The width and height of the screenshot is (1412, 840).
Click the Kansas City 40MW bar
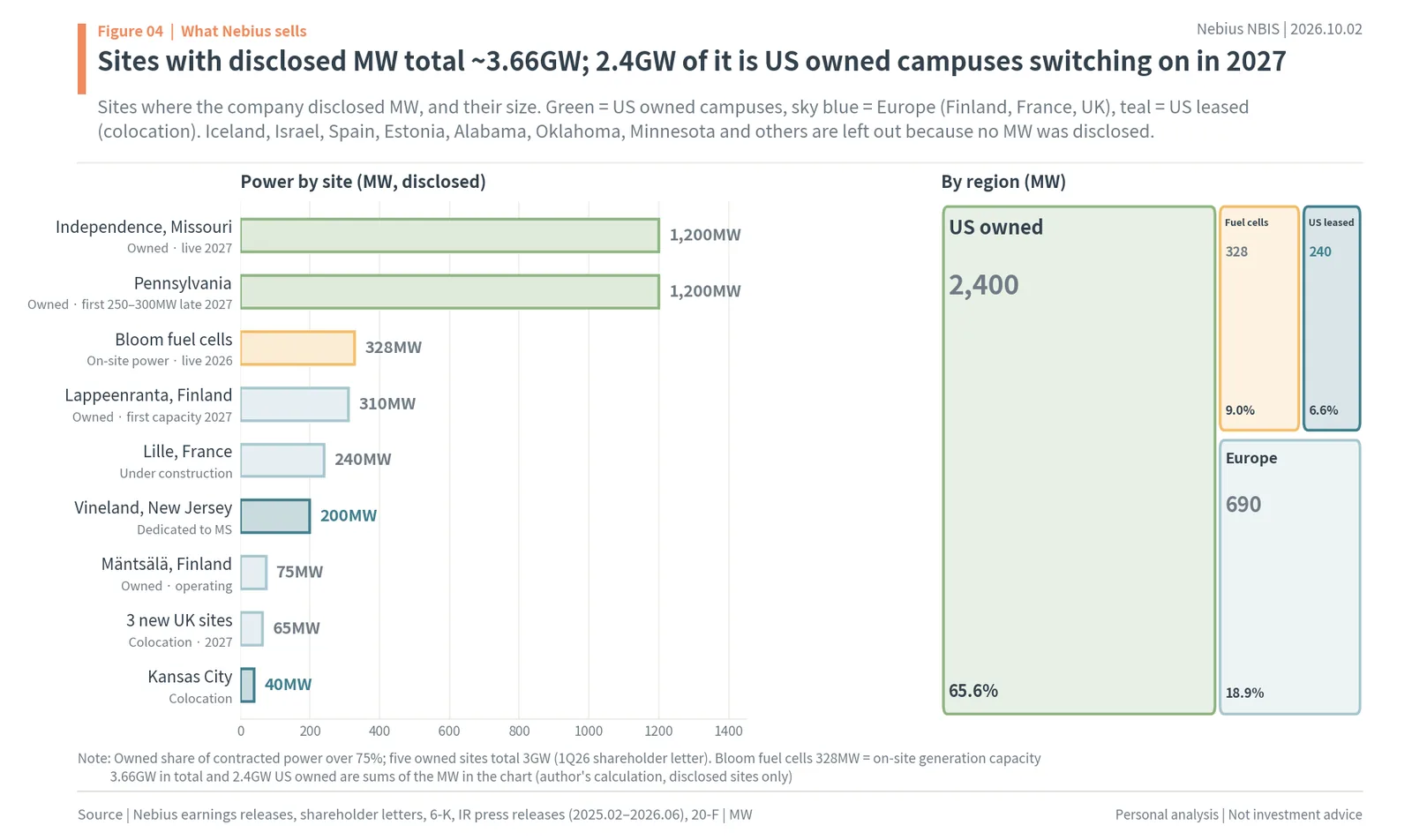tap(248, 685)
